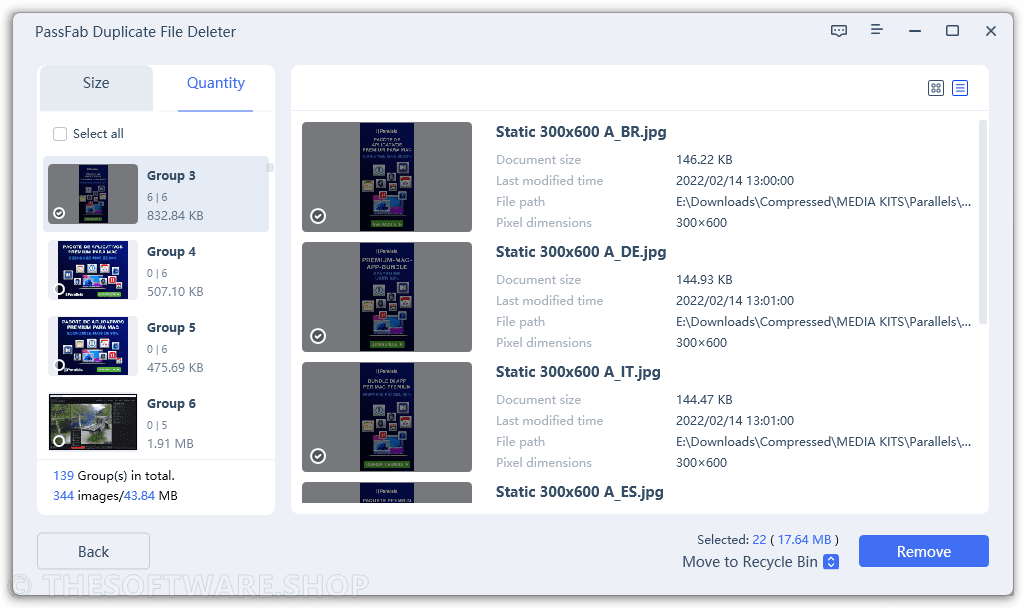Minimize the PassFab window
Screen dimensions: 1026x608
pos(915,31)
